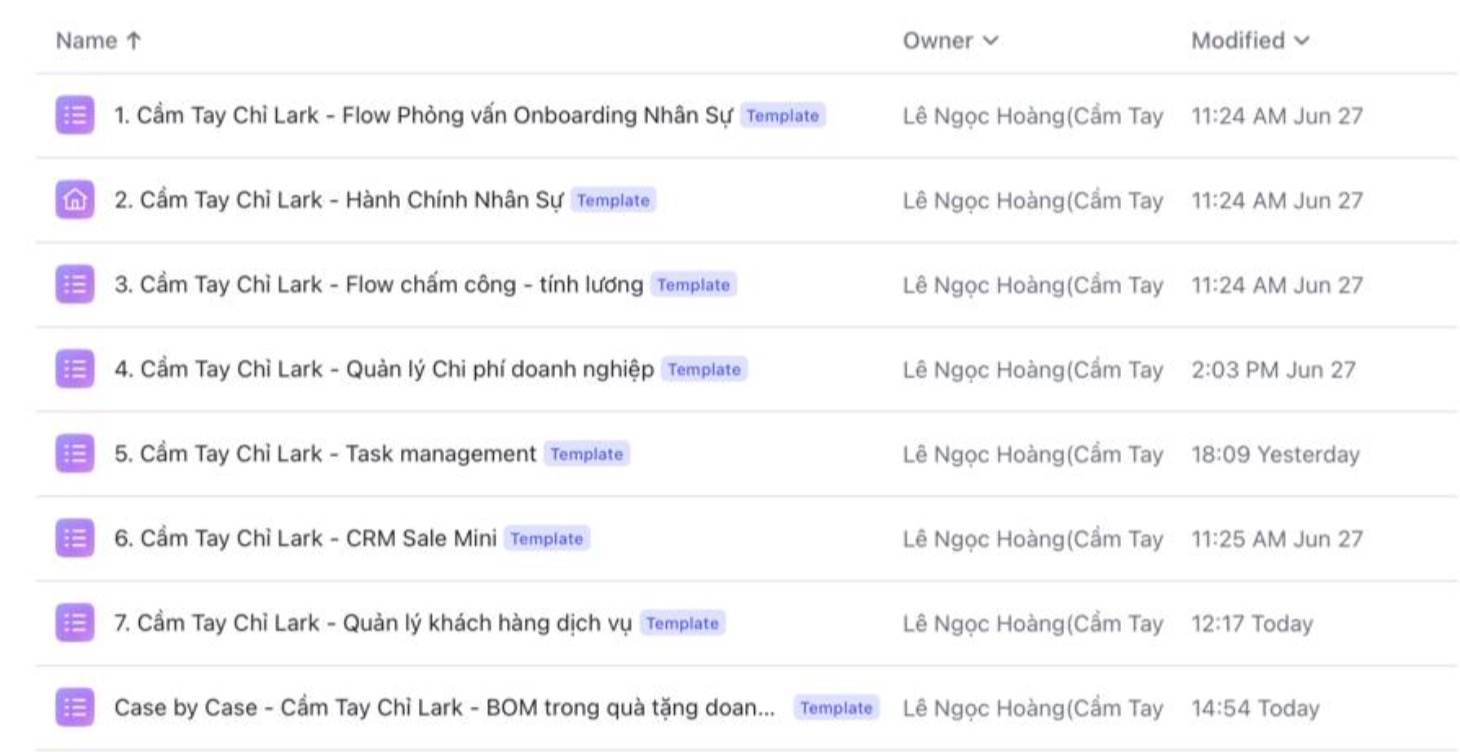Click the icon of '7. Quản lý khách hàng dịch vụ'
The width and height of the screenshot is (1460, 752).
point(75,623)
